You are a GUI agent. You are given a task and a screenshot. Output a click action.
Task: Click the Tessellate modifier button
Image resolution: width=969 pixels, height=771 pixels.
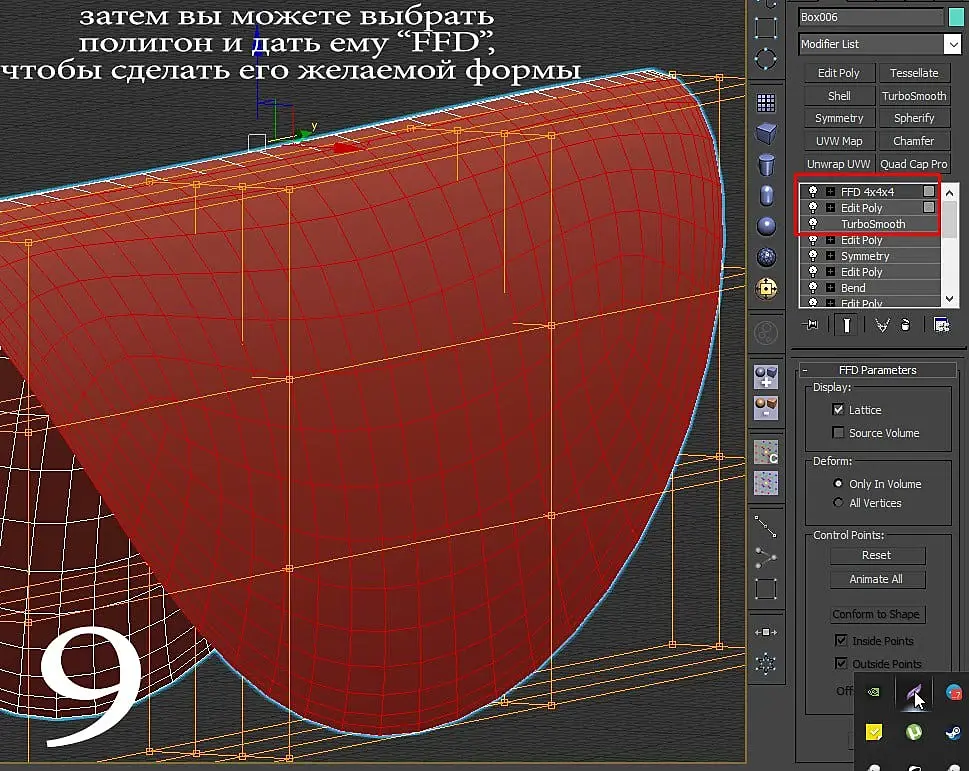914,73
